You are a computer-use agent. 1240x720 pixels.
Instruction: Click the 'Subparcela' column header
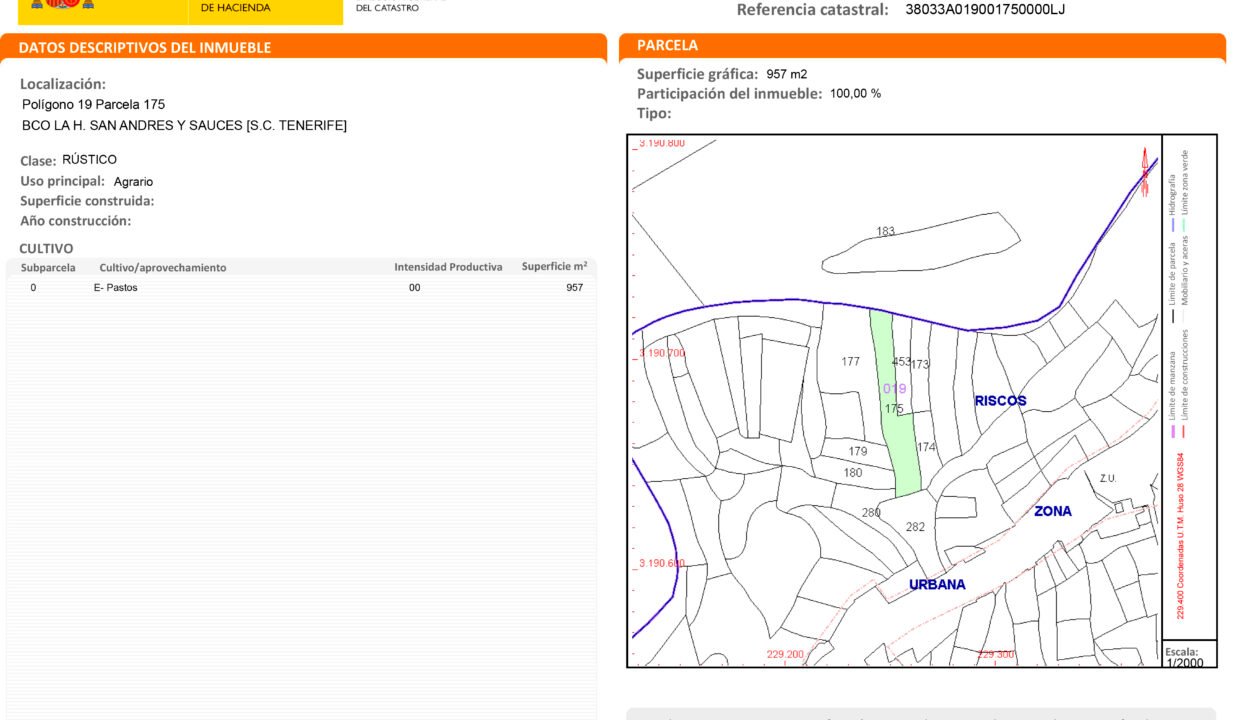tap(47, 268)
